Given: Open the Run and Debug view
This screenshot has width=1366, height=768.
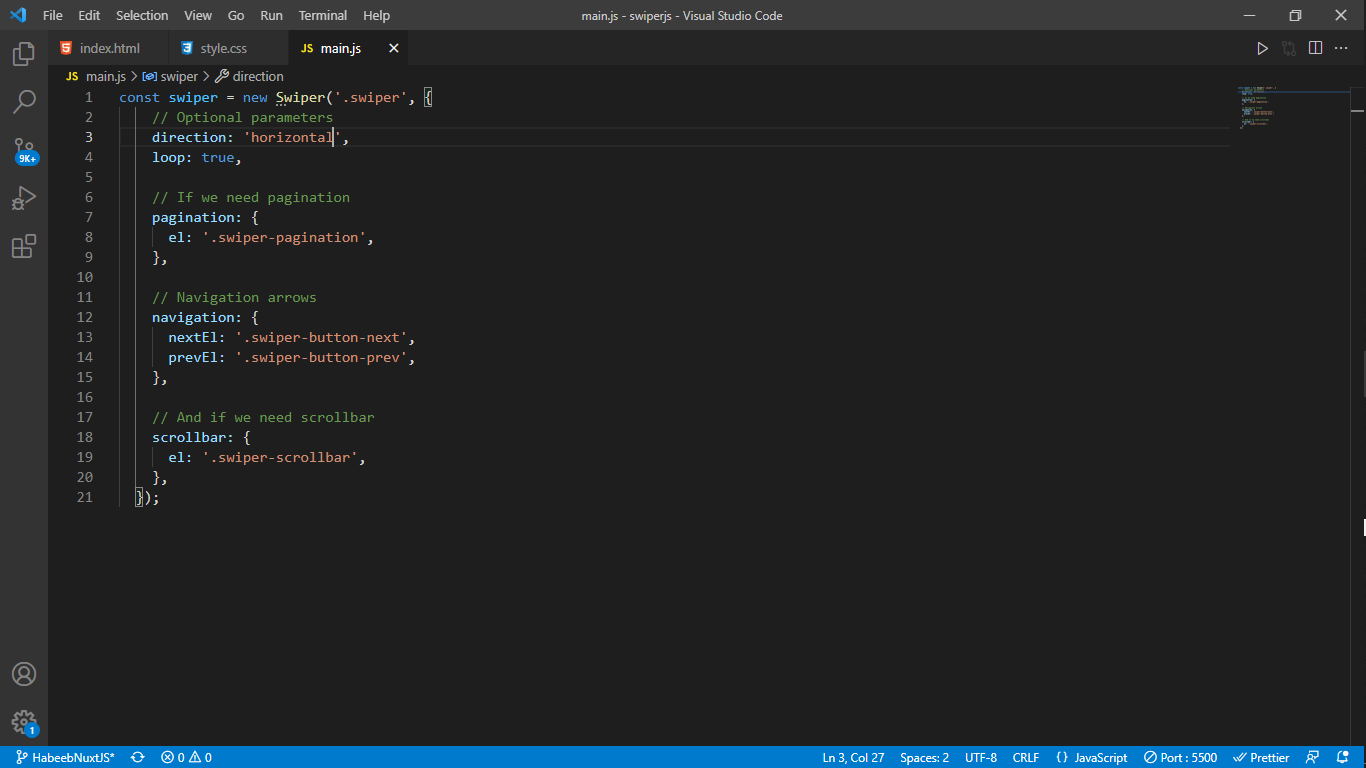Looking at the screenshot, I should (24, 198).
